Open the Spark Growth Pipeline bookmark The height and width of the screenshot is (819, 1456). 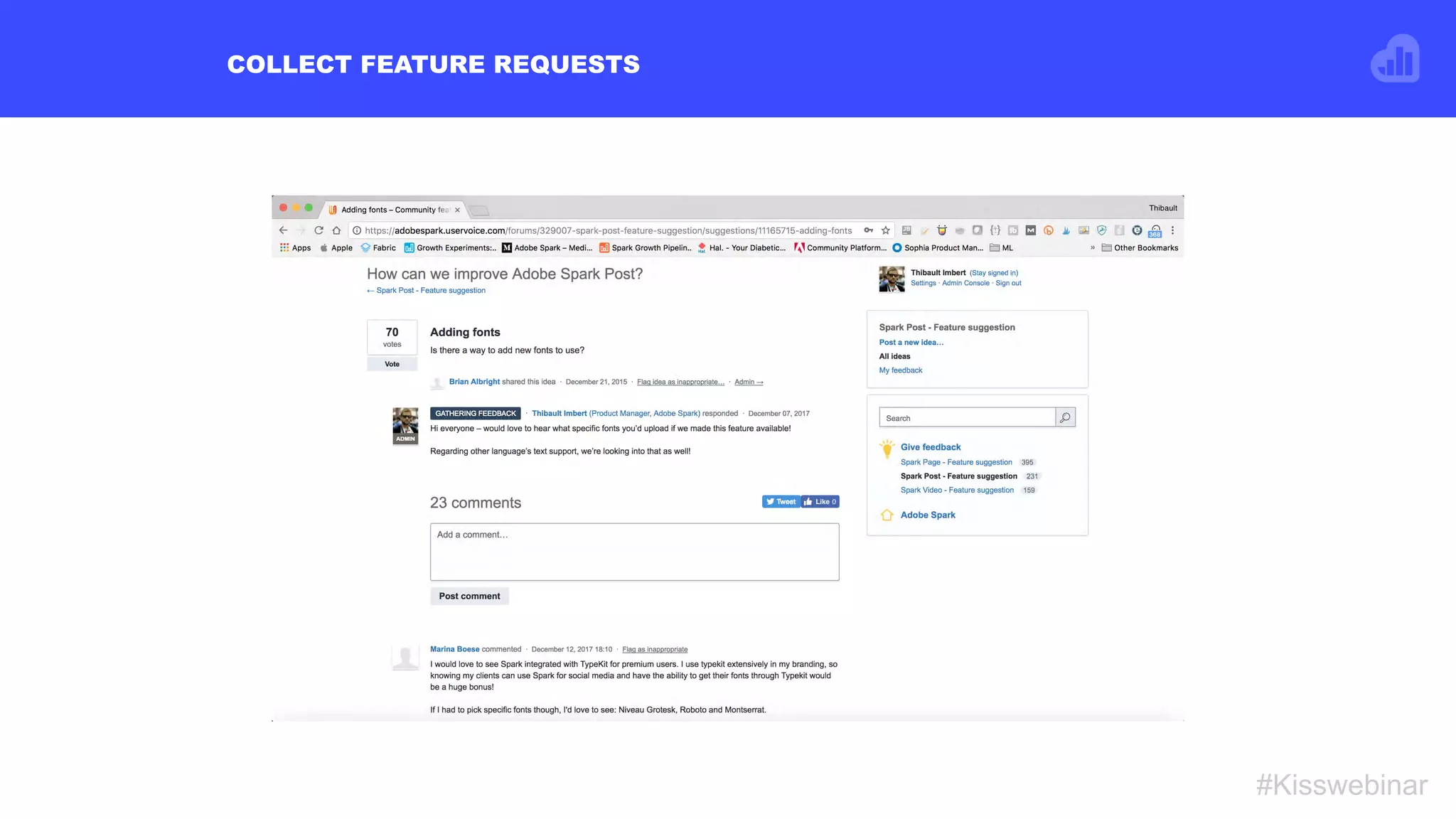pos(646,248)
